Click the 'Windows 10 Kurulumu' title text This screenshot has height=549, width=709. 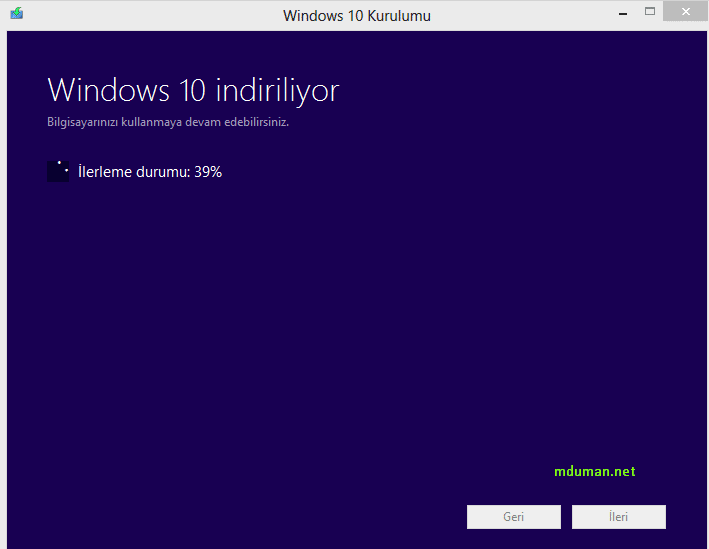click(357, 16)
